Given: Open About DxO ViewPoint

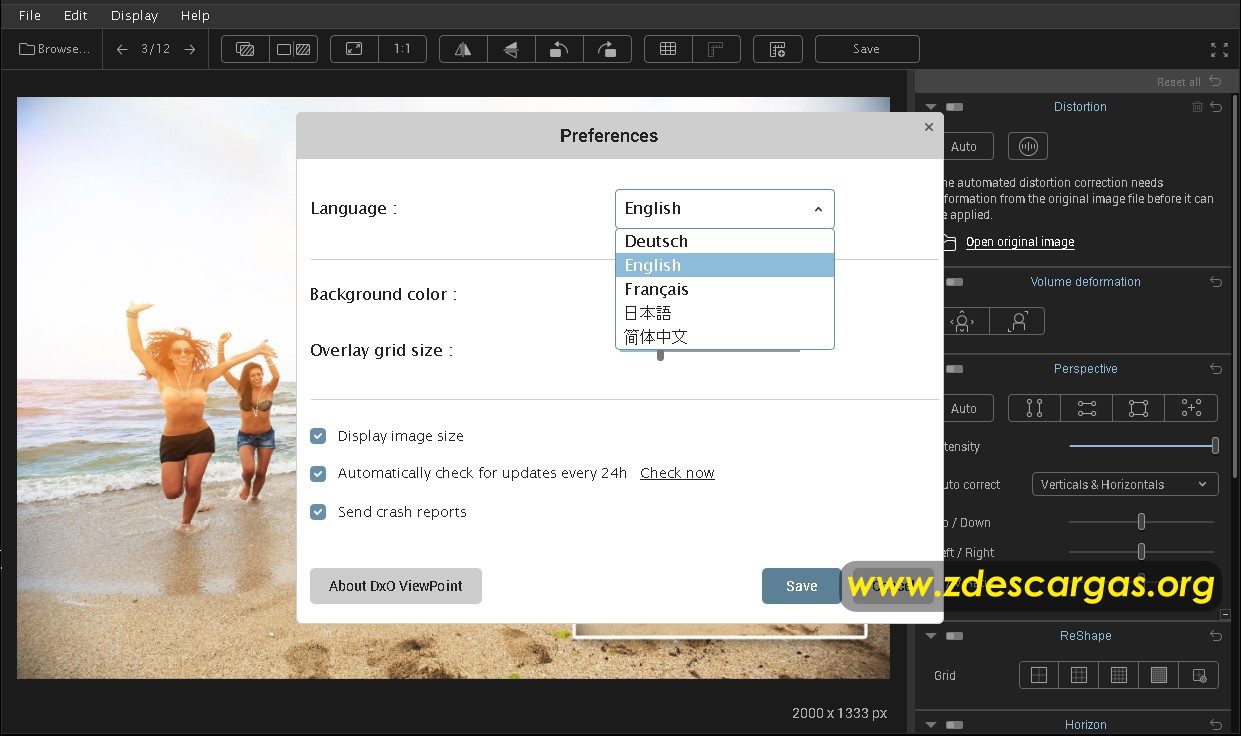Looking at the screenshot, I should [x=396, y=586].
